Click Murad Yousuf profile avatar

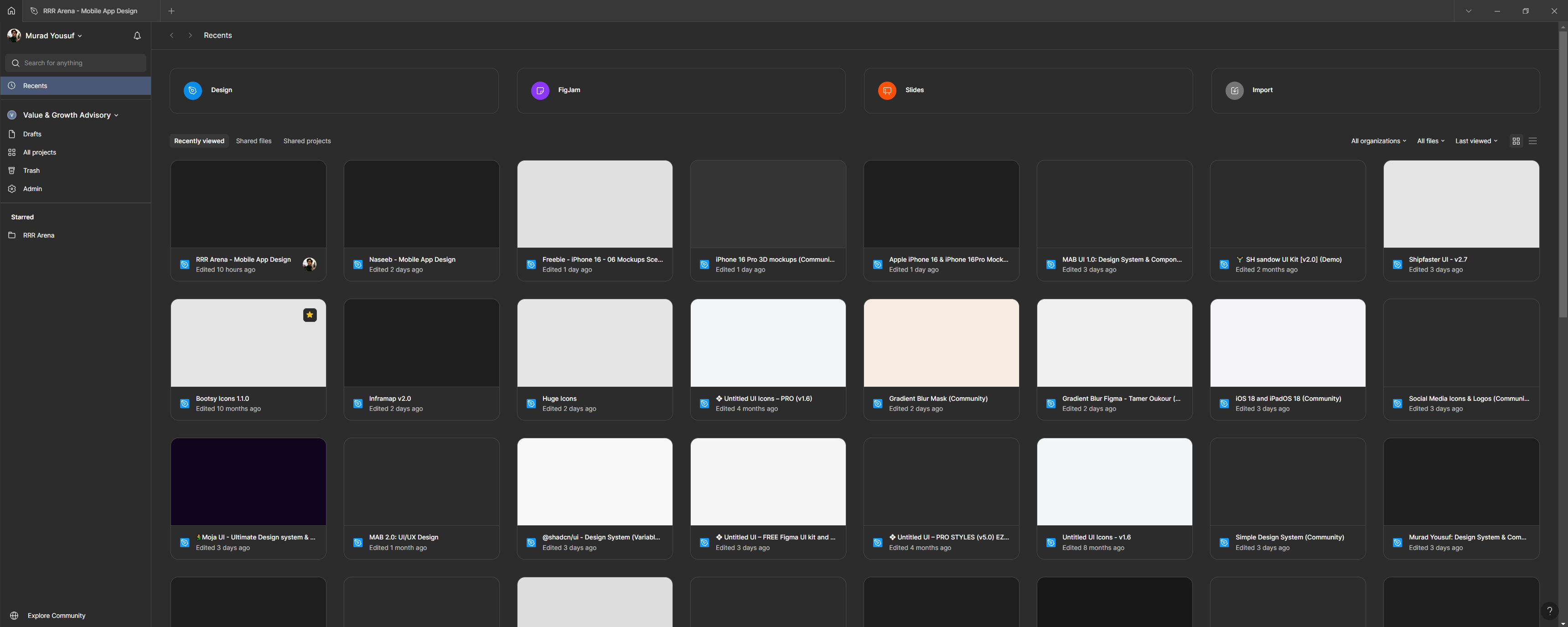13,35
